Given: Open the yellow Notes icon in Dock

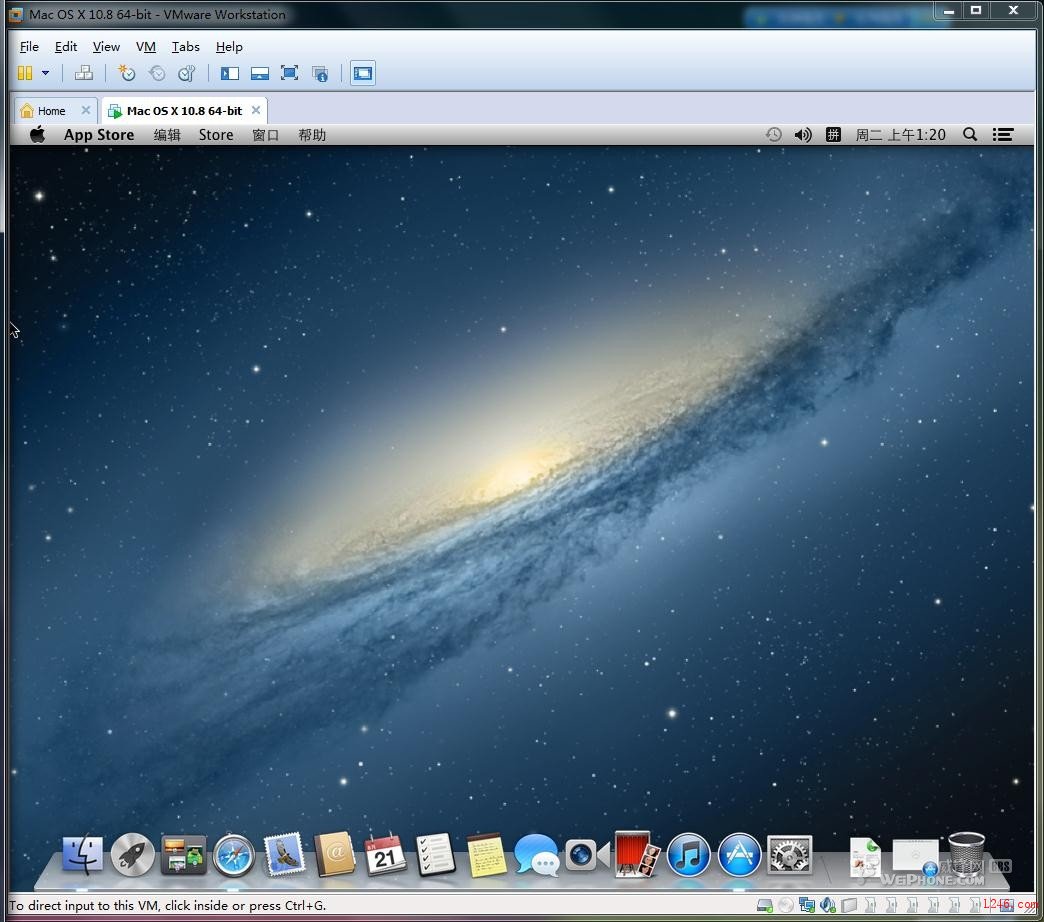Looking at the screenshot, I should tap(487, 855).
